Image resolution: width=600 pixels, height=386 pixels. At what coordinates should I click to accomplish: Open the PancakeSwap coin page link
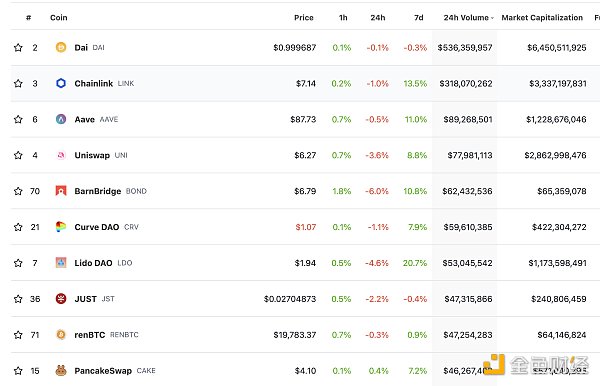[x=103, y=371]
